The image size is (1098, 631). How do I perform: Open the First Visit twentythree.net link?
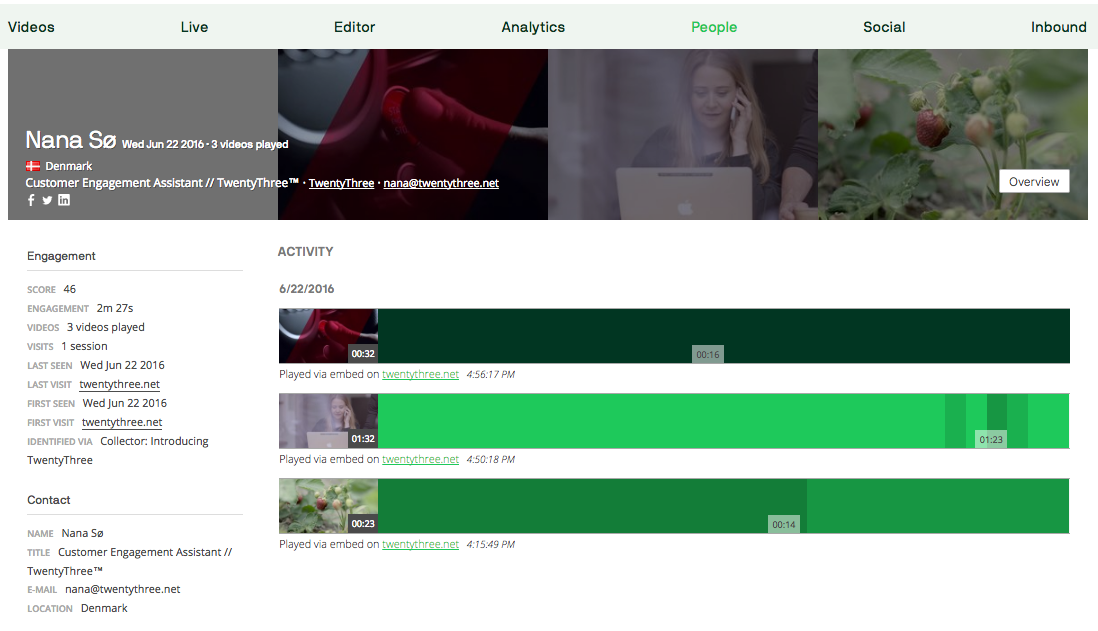[122, 422]
